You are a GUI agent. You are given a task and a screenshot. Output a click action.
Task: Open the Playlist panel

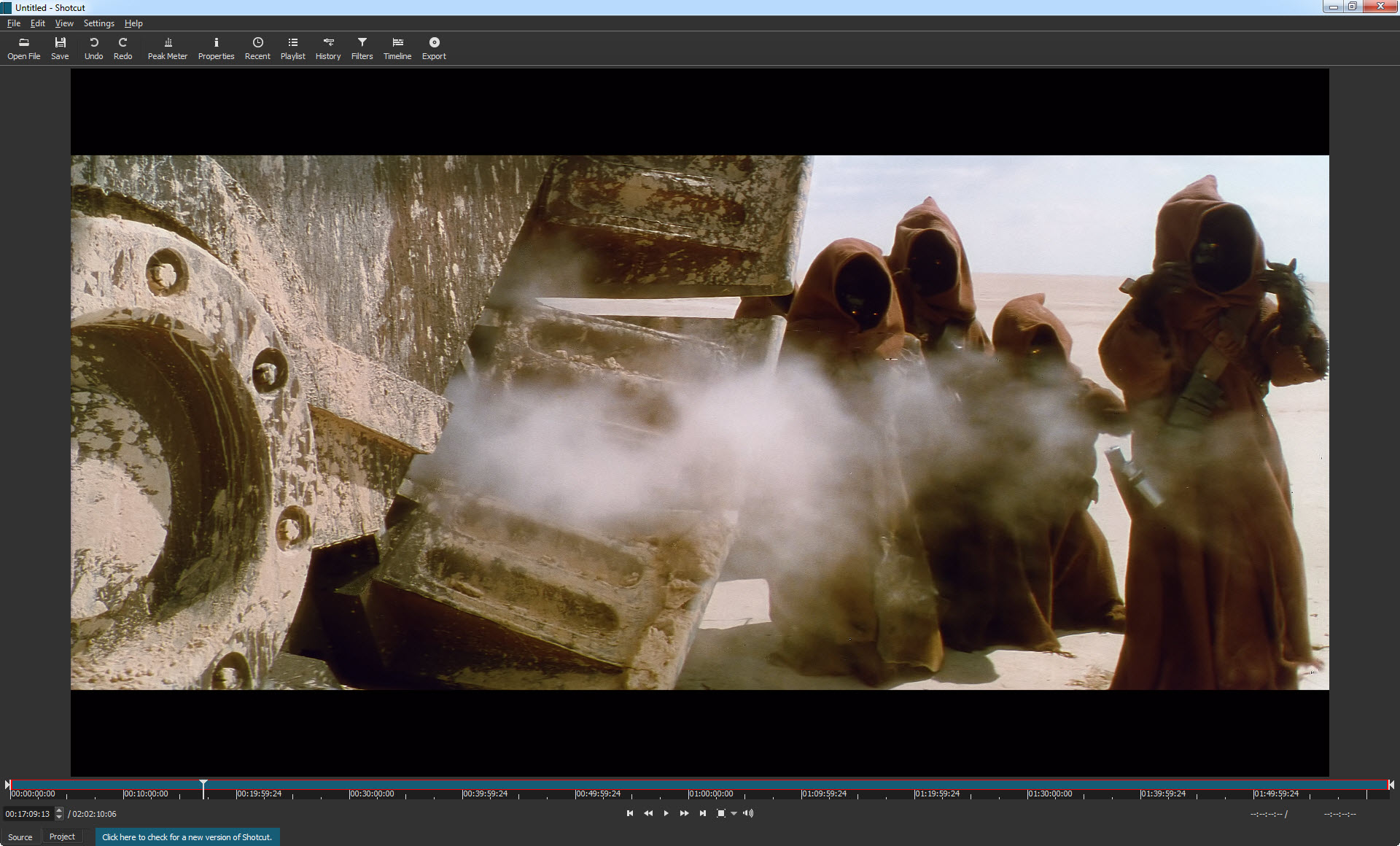click(x=292, y=48)
